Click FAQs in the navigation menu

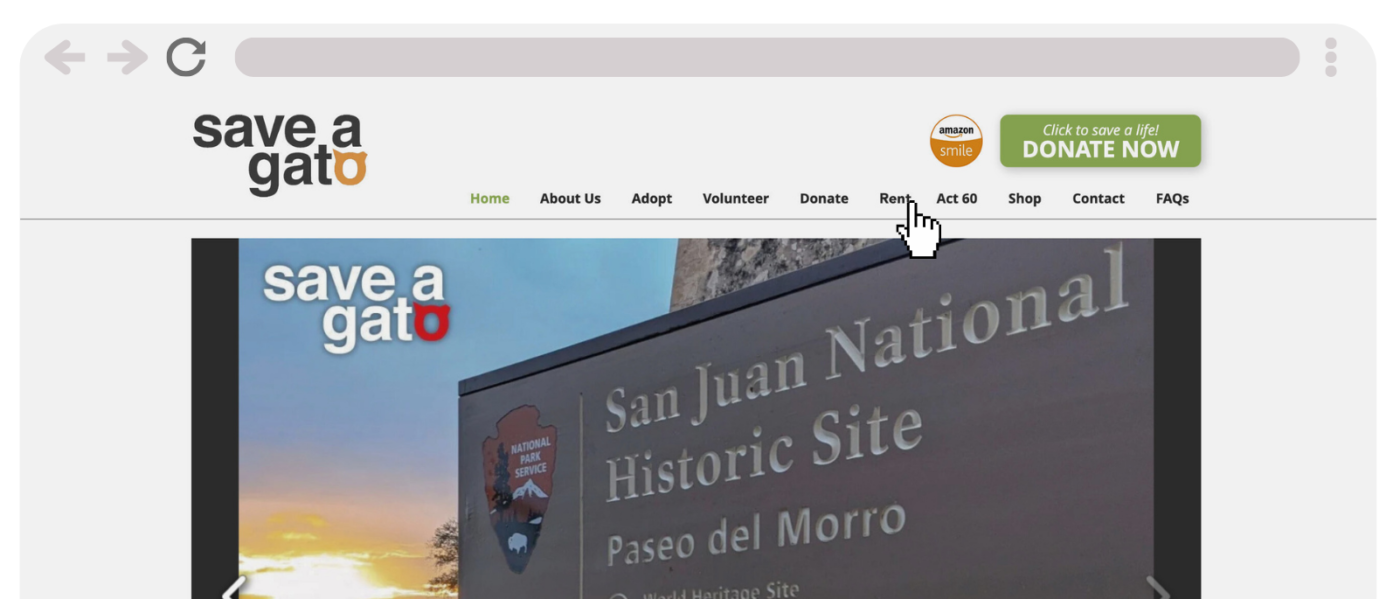[1172, 199]
